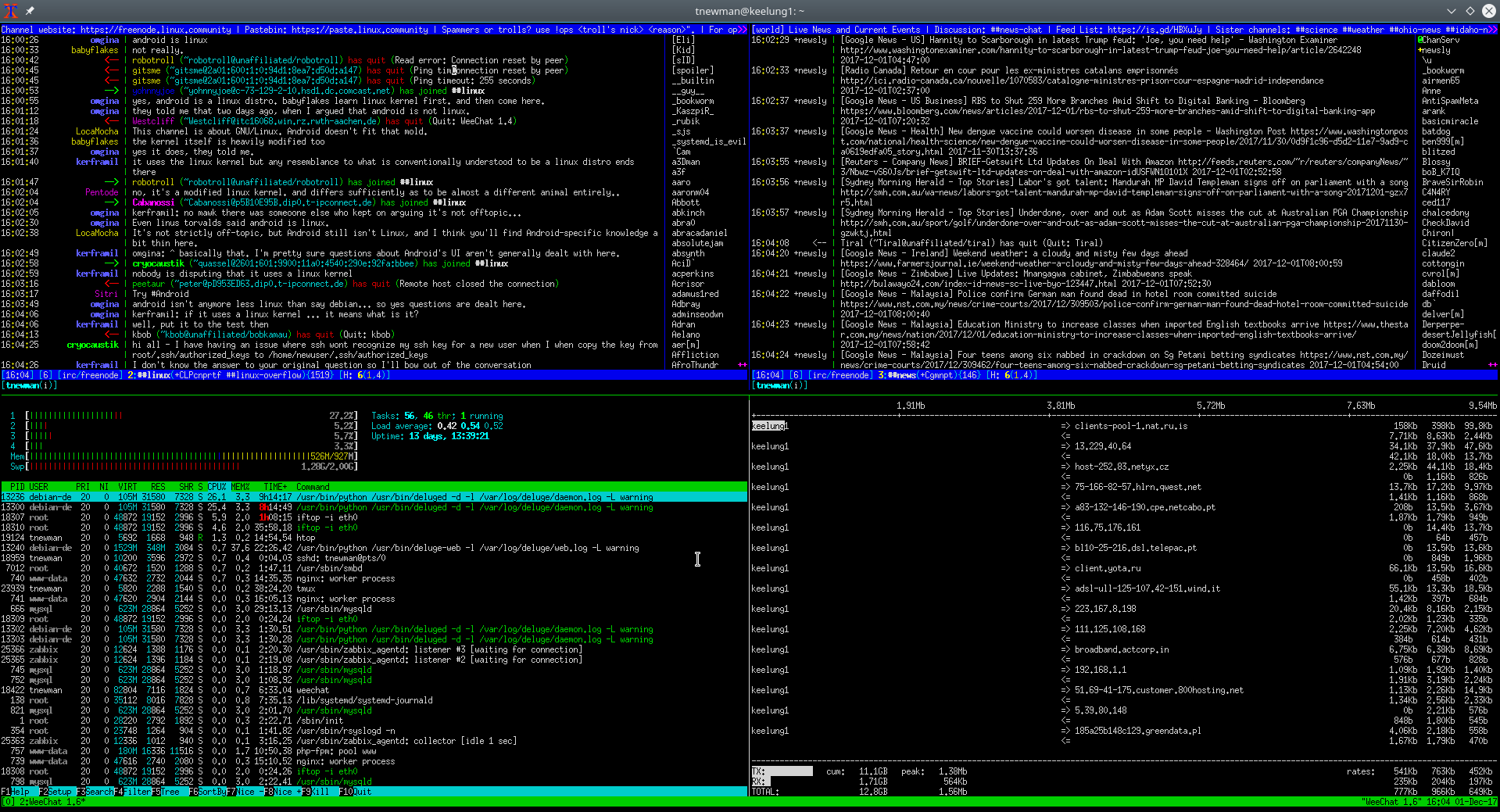Select the /usr/sbin/smbd process row
Viewport: 1500px width, 812px height.
coord(374,568)
